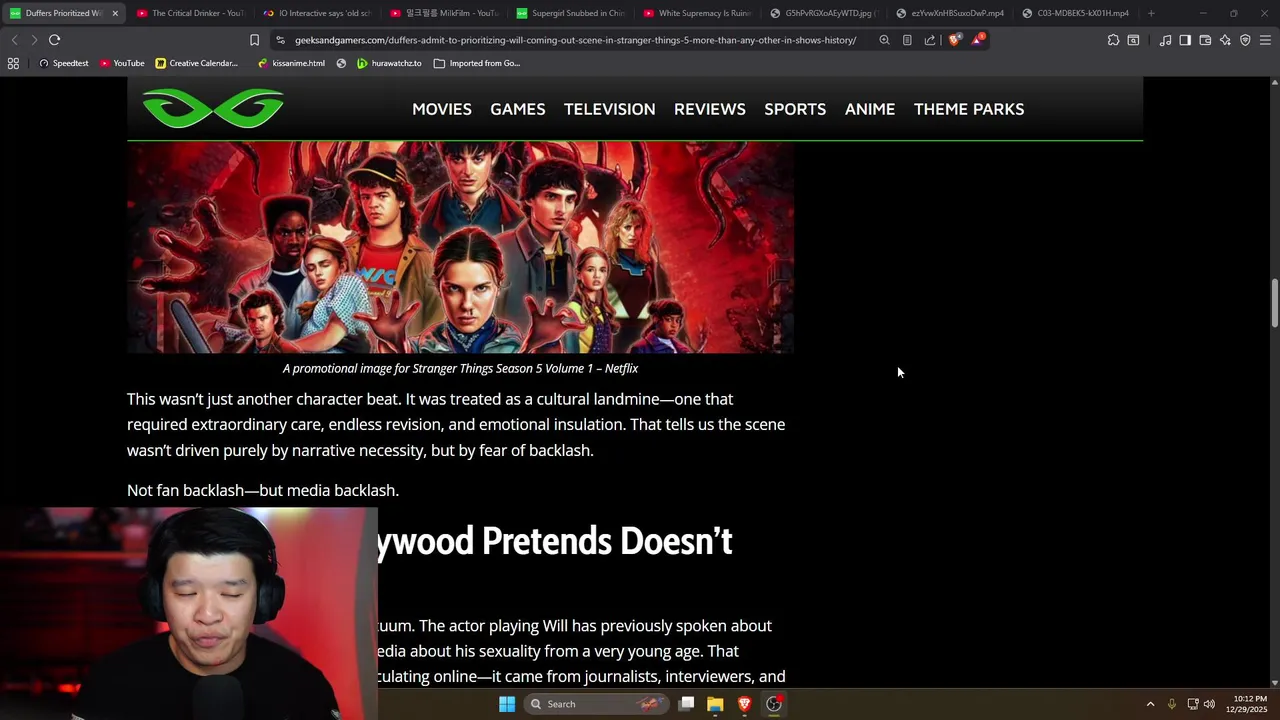Open the Speedtest bookmark

click(64, 63)
